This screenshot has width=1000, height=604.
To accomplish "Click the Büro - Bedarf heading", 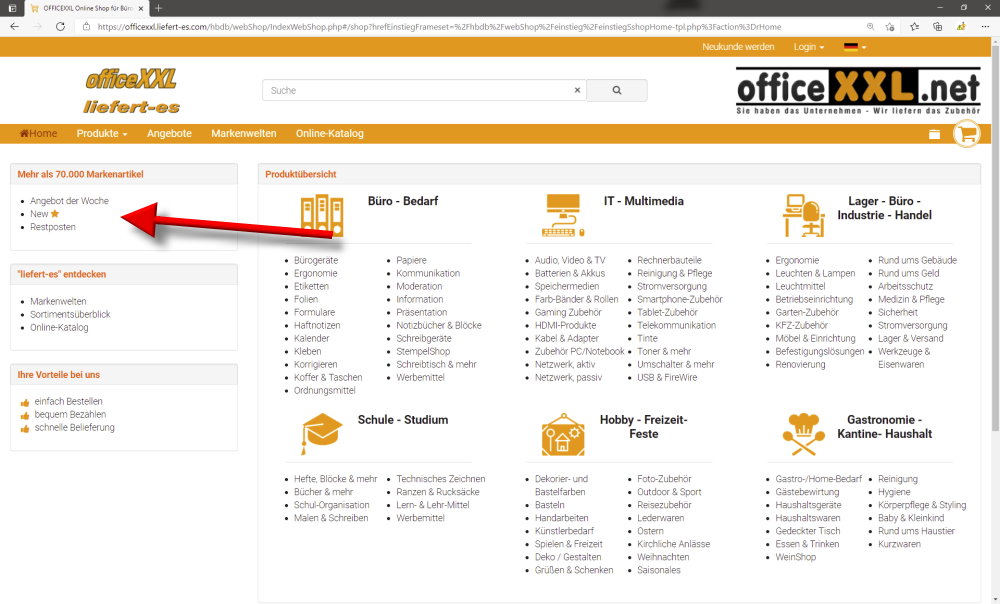I will pyautogui.click(x=403, y=202).
